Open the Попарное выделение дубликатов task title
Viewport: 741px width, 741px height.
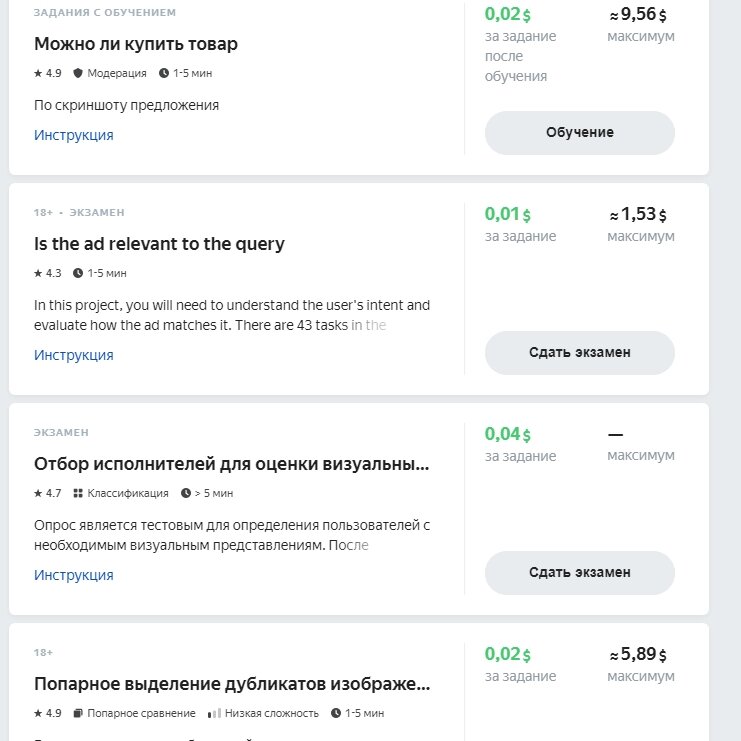coord(232,684)
